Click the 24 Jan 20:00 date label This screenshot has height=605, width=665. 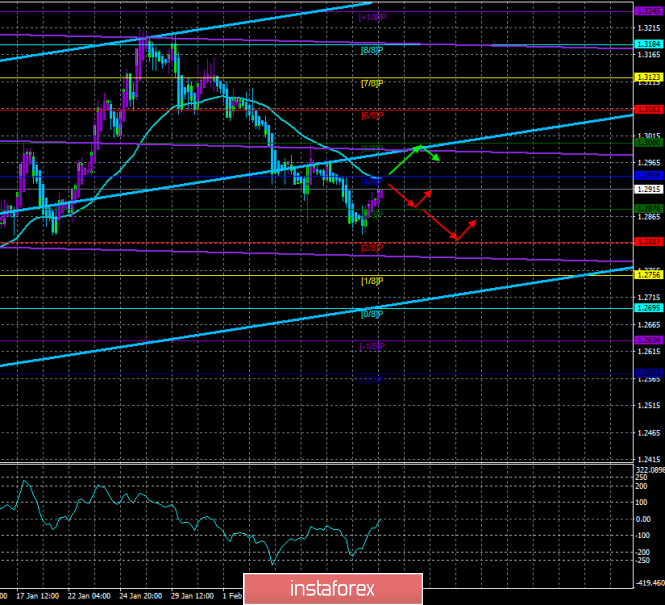click(141, 596)
